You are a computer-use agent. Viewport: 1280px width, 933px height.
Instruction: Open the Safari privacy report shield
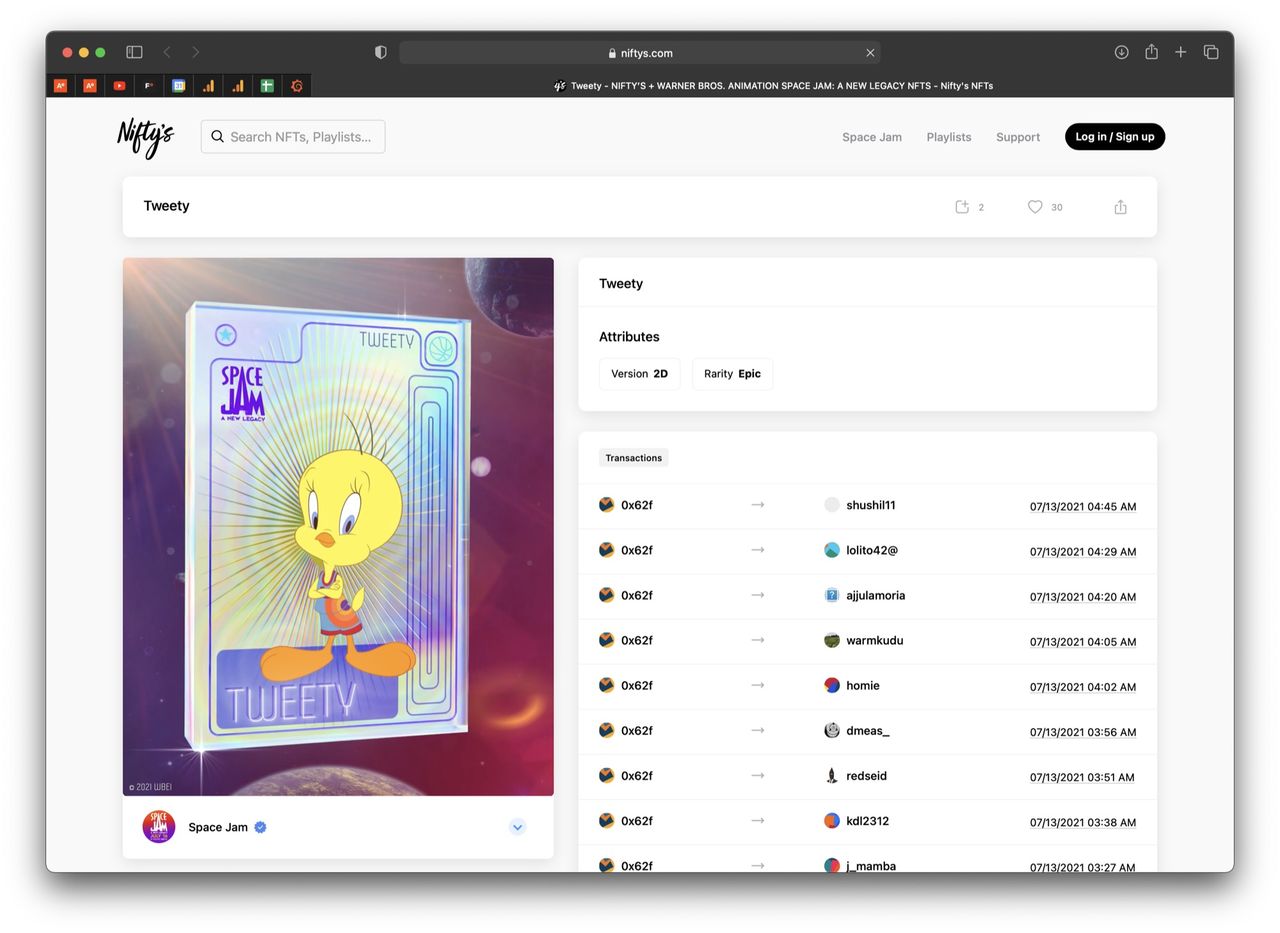point(380,52)
